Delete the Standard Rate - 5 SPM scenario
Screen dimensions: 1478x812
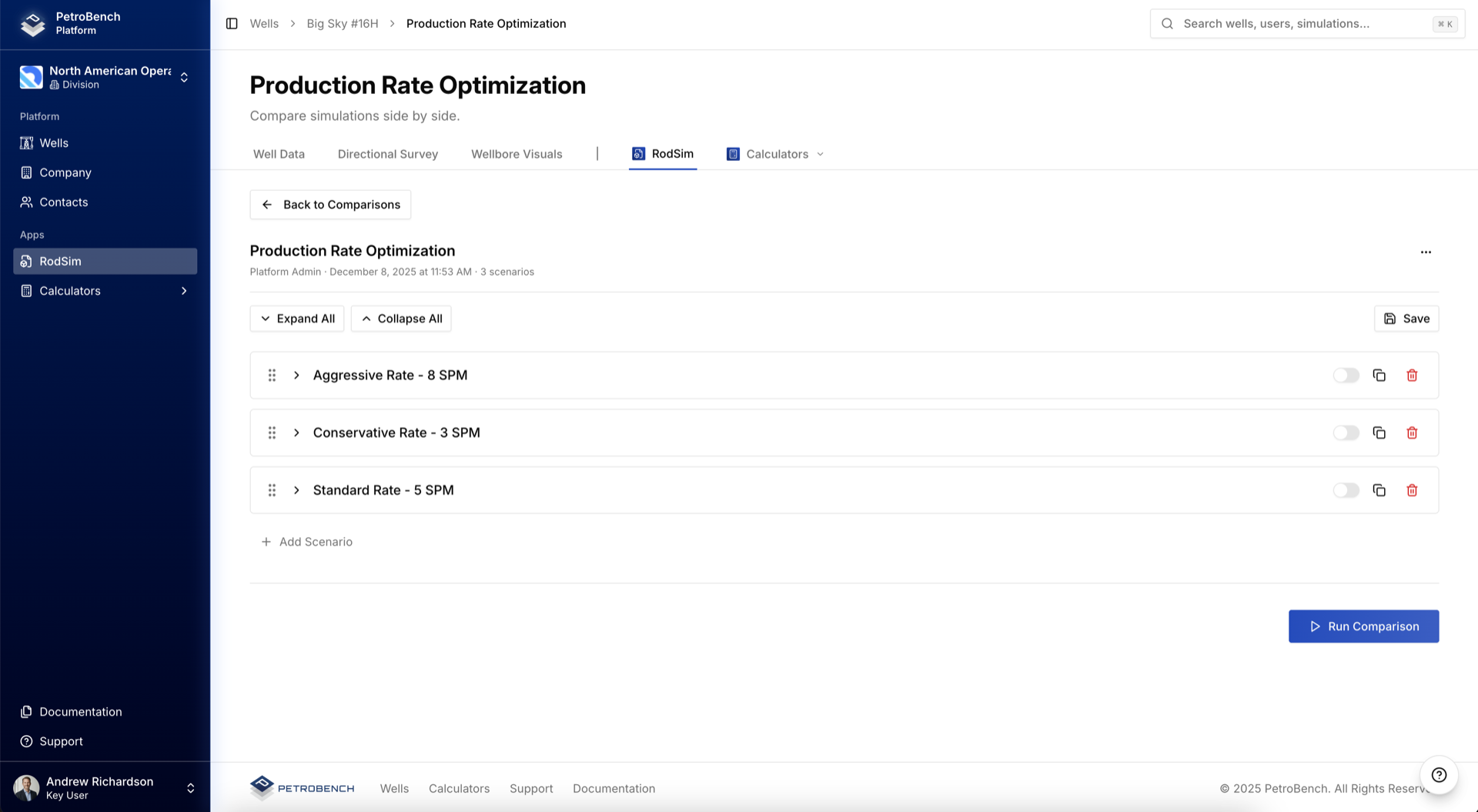(1412, 490)
